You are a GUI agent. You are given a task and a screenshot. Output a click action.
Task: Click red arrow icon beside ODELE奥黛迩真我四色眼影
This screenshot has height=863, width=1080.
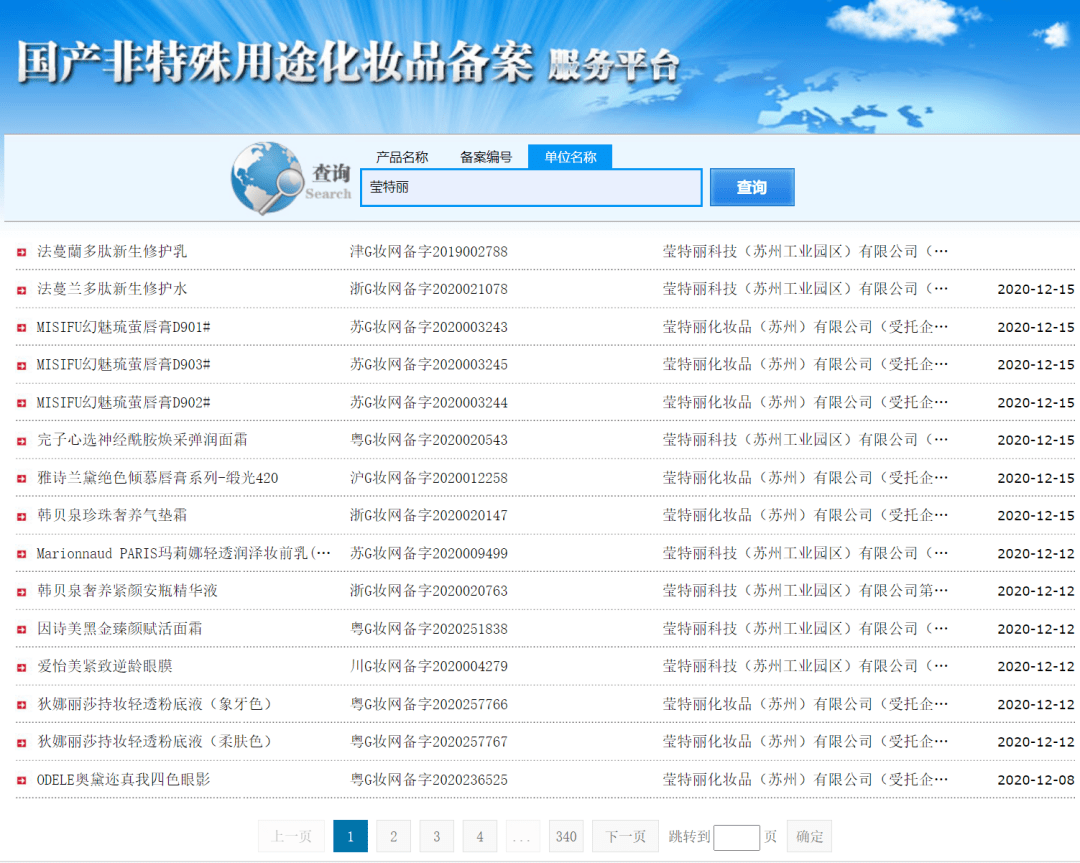21,780
